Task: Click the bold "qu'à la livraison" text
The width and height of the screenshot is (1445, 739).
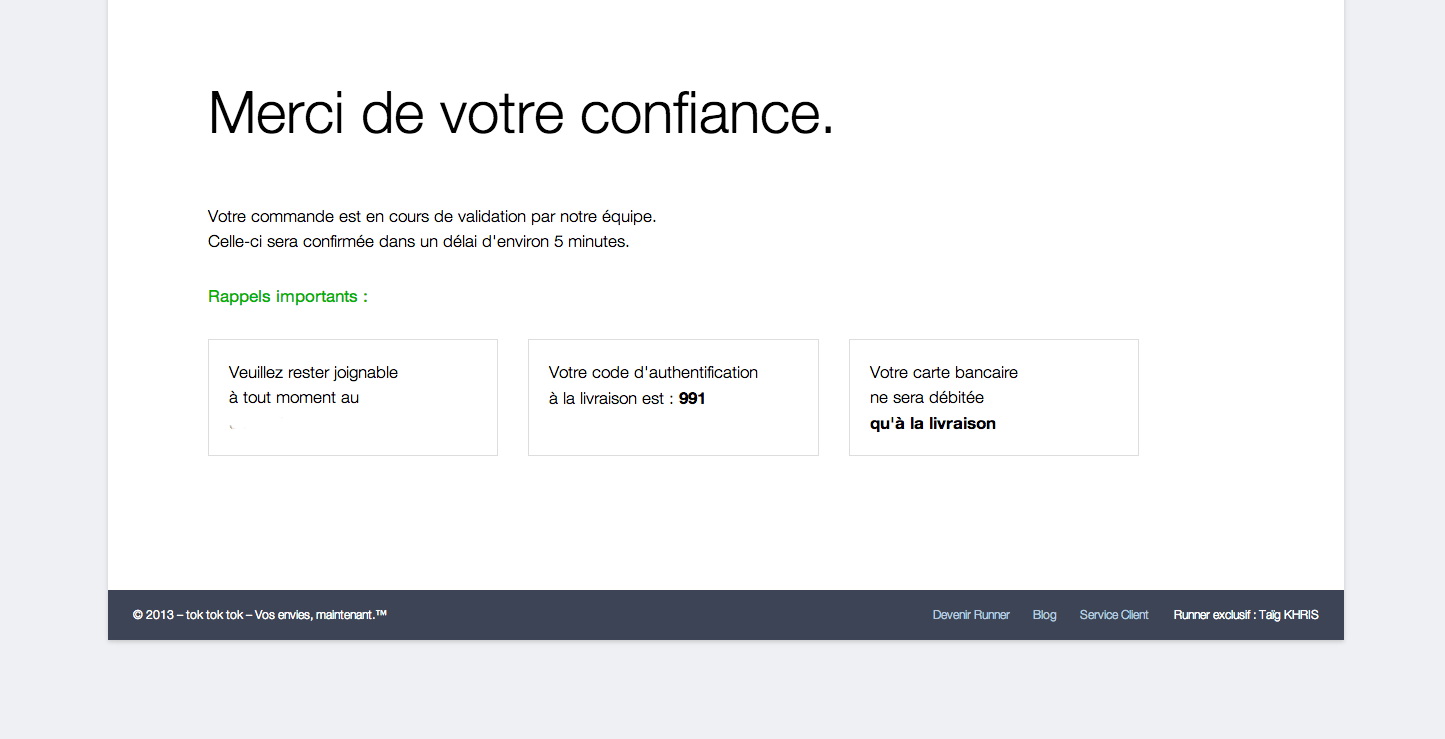Action: pos(932,424)
